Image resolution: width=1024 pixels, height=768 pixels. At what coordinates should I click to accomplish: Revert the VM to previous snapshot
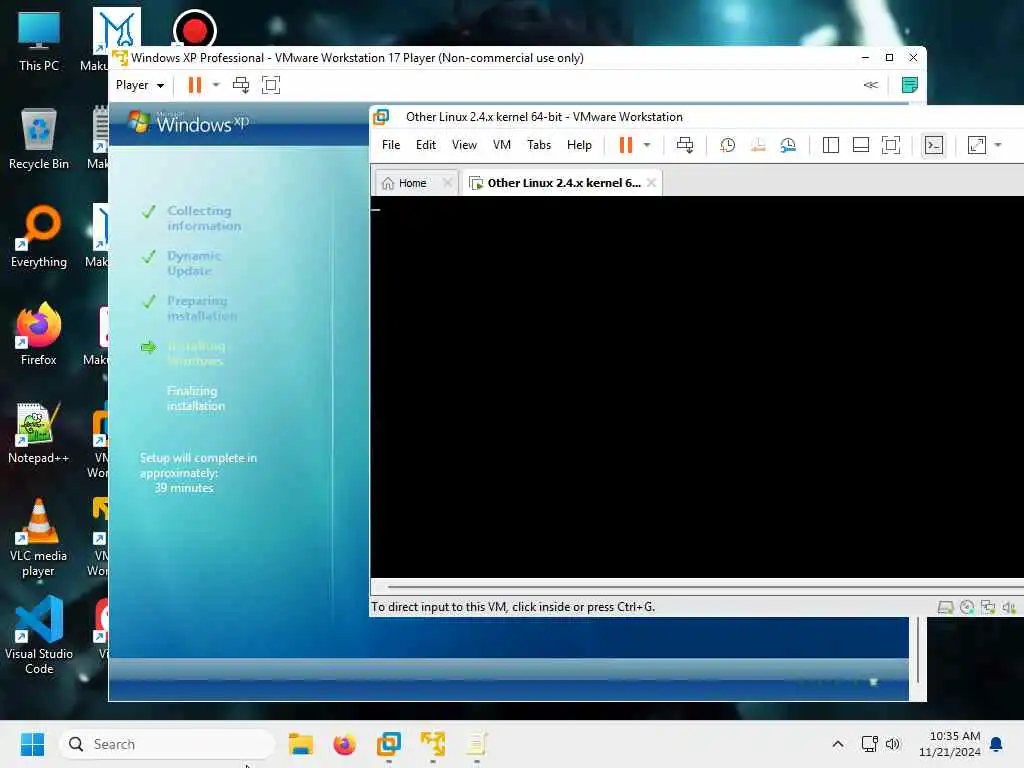coord(758,145)
